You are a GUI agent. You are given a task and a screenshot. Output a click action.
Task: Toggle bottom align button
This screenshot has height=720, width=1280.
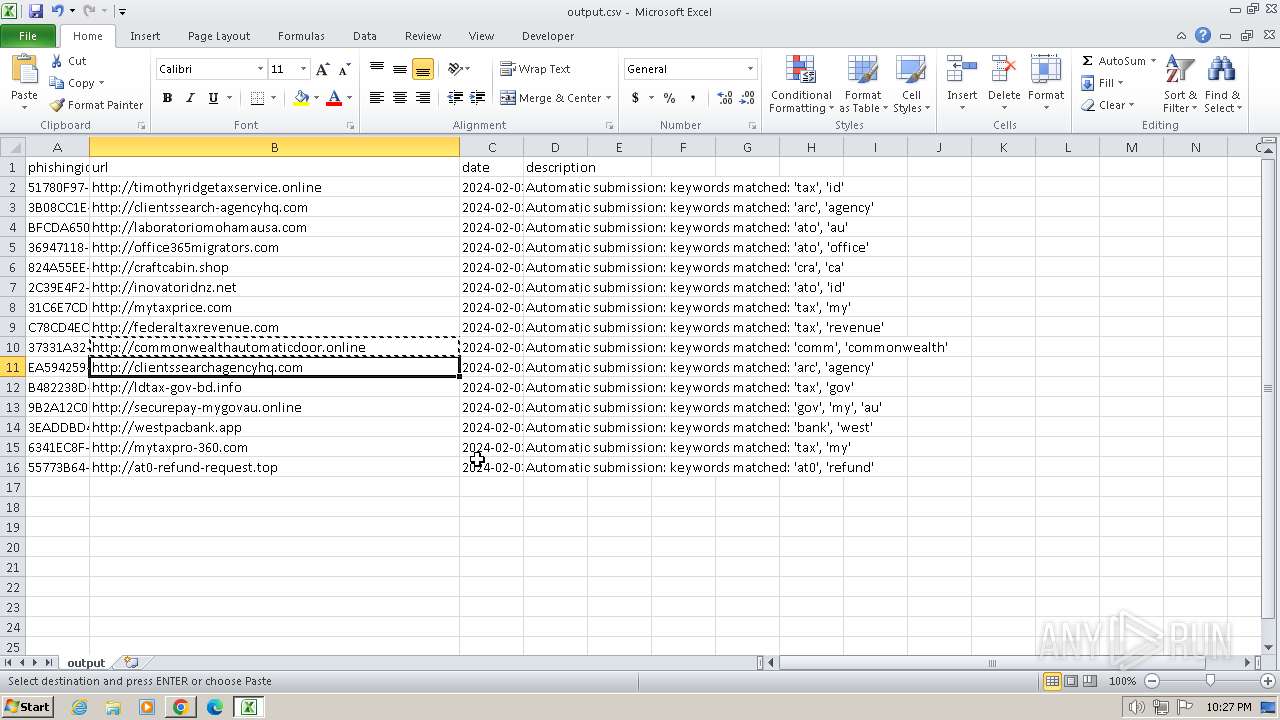pyautogui.click(x=423, y=69)
